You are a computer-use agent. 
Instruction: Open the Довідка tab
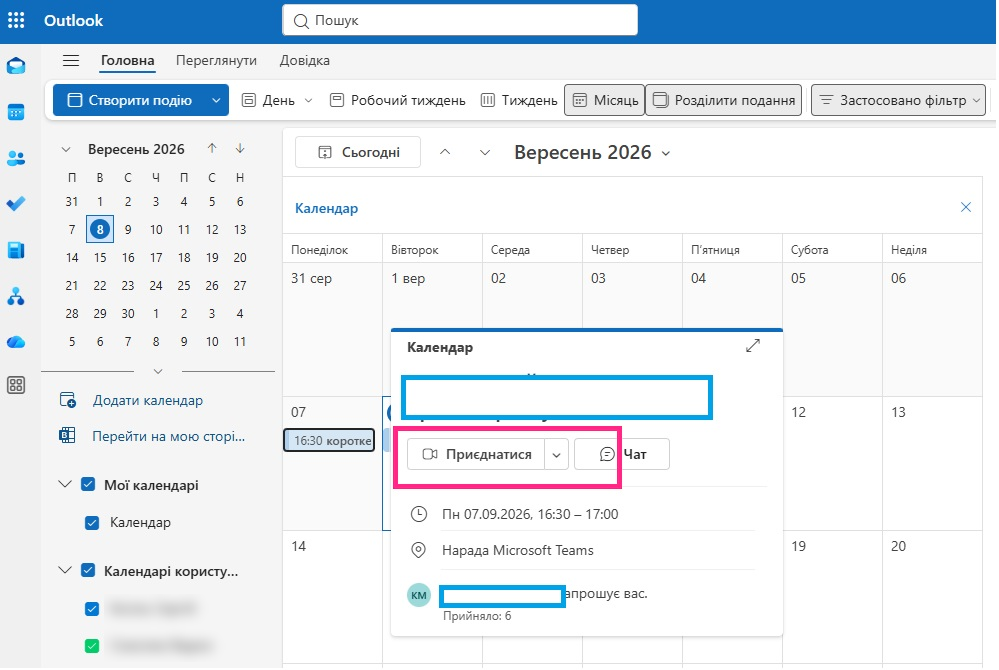305,61
